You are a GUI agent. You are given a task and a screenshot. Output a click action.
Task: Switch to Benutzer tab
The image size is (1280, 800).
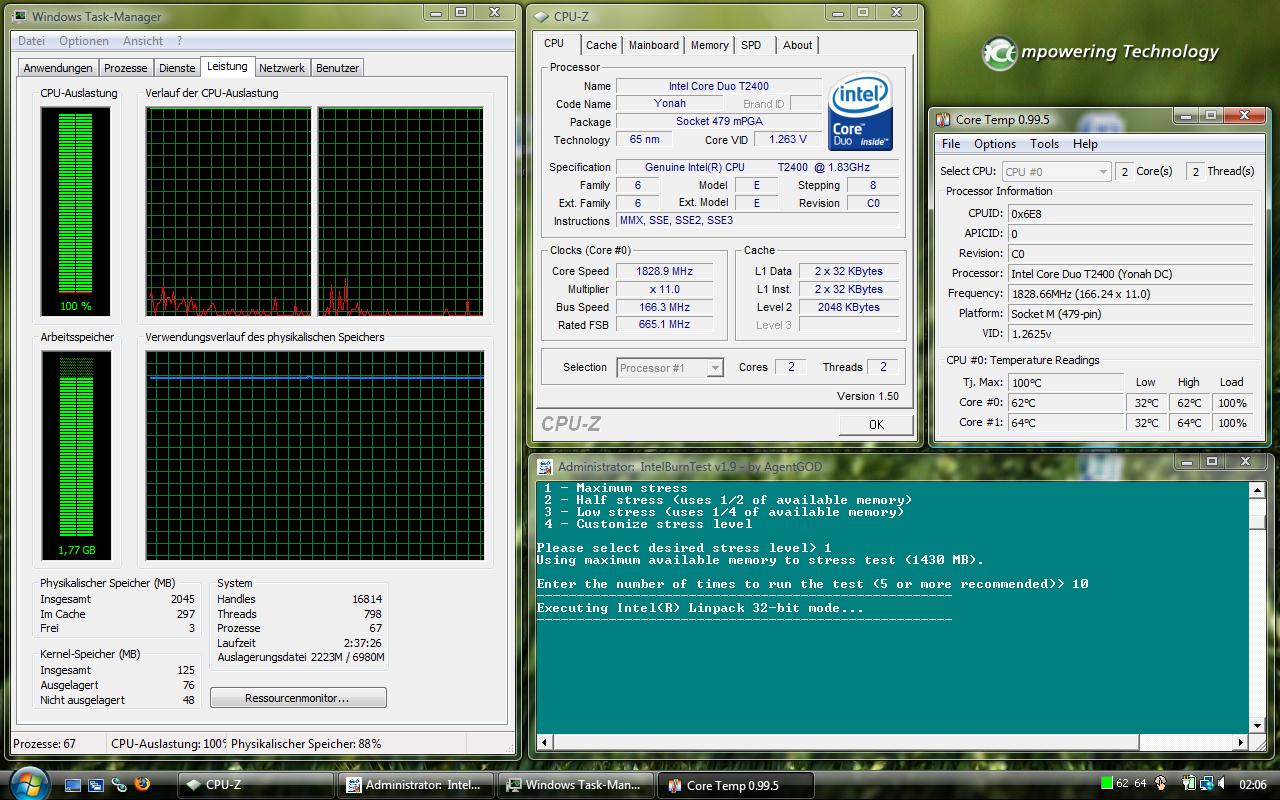(x=337, y=68)
